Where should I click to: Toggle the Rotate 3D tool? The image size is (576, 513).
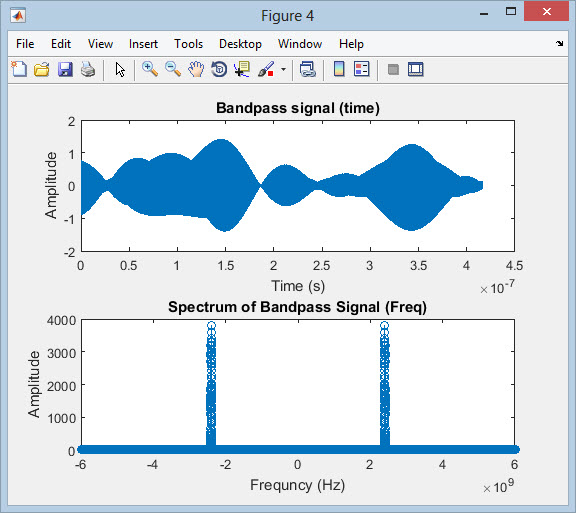(219, 69)
